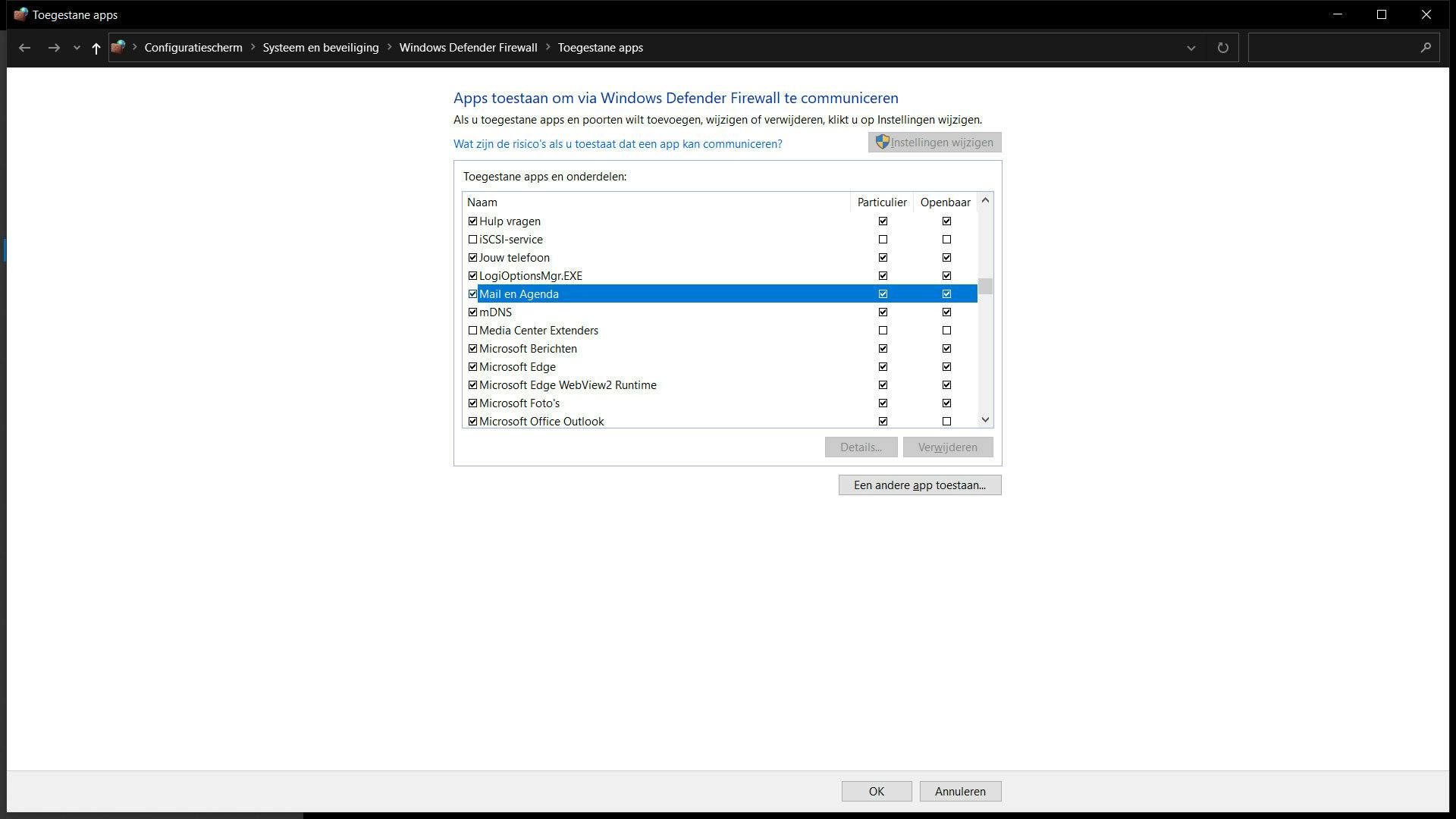1456x819 pixels.
Task: Go to Windows Defender Firewall breadcrumb
Action: [468, 47]
